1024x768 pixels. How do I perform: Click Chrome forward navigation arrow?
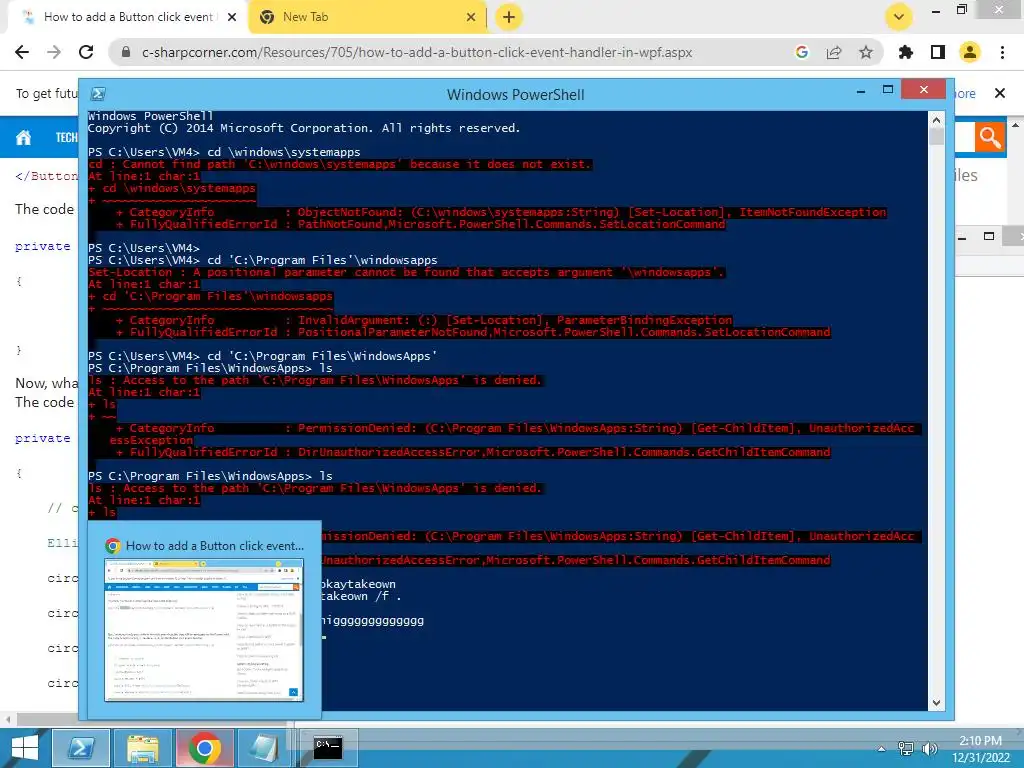pyautogui.click(x=54, y=52)
